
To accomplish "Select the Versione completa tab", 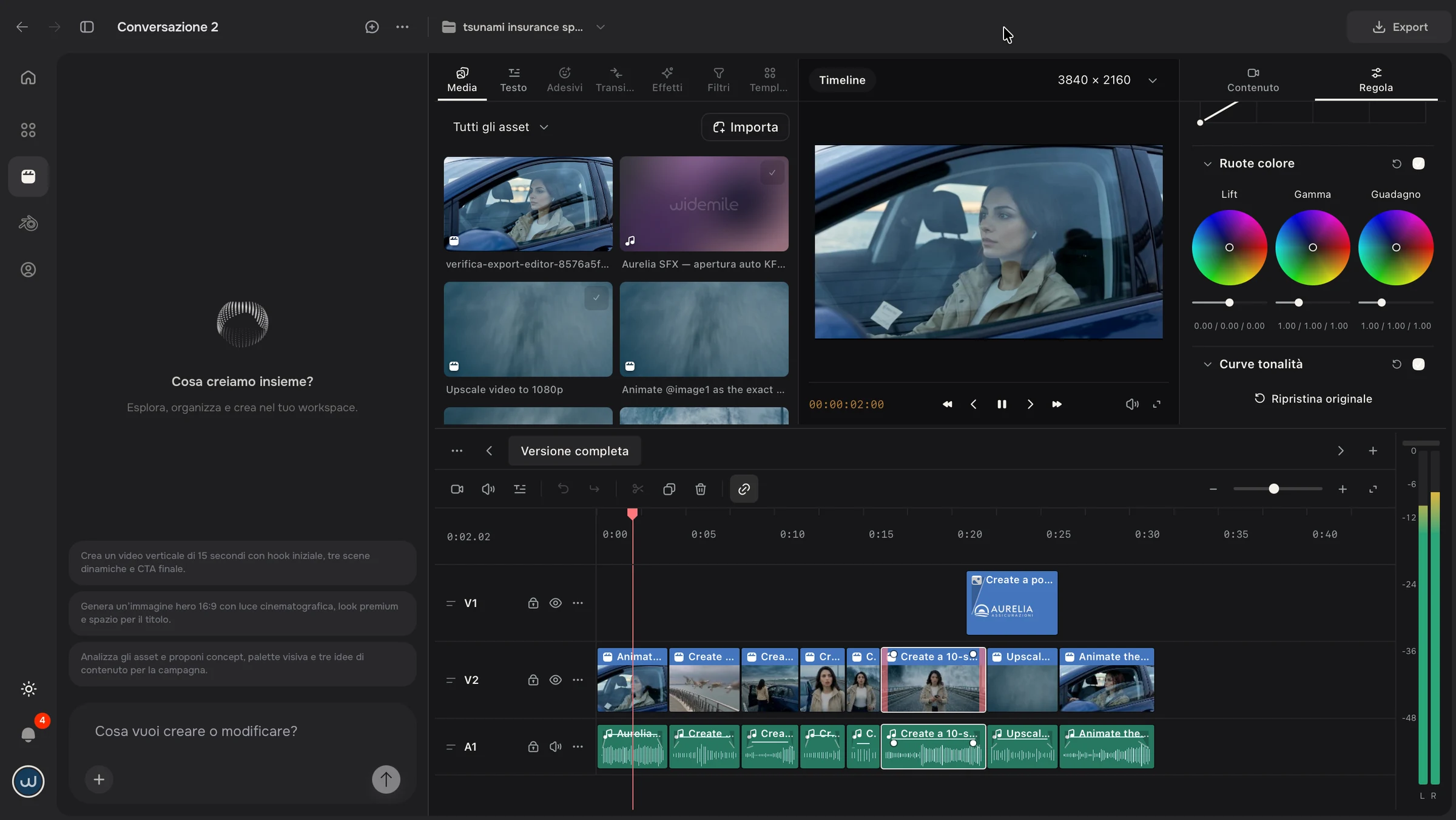I will click(x=575, y=451).
